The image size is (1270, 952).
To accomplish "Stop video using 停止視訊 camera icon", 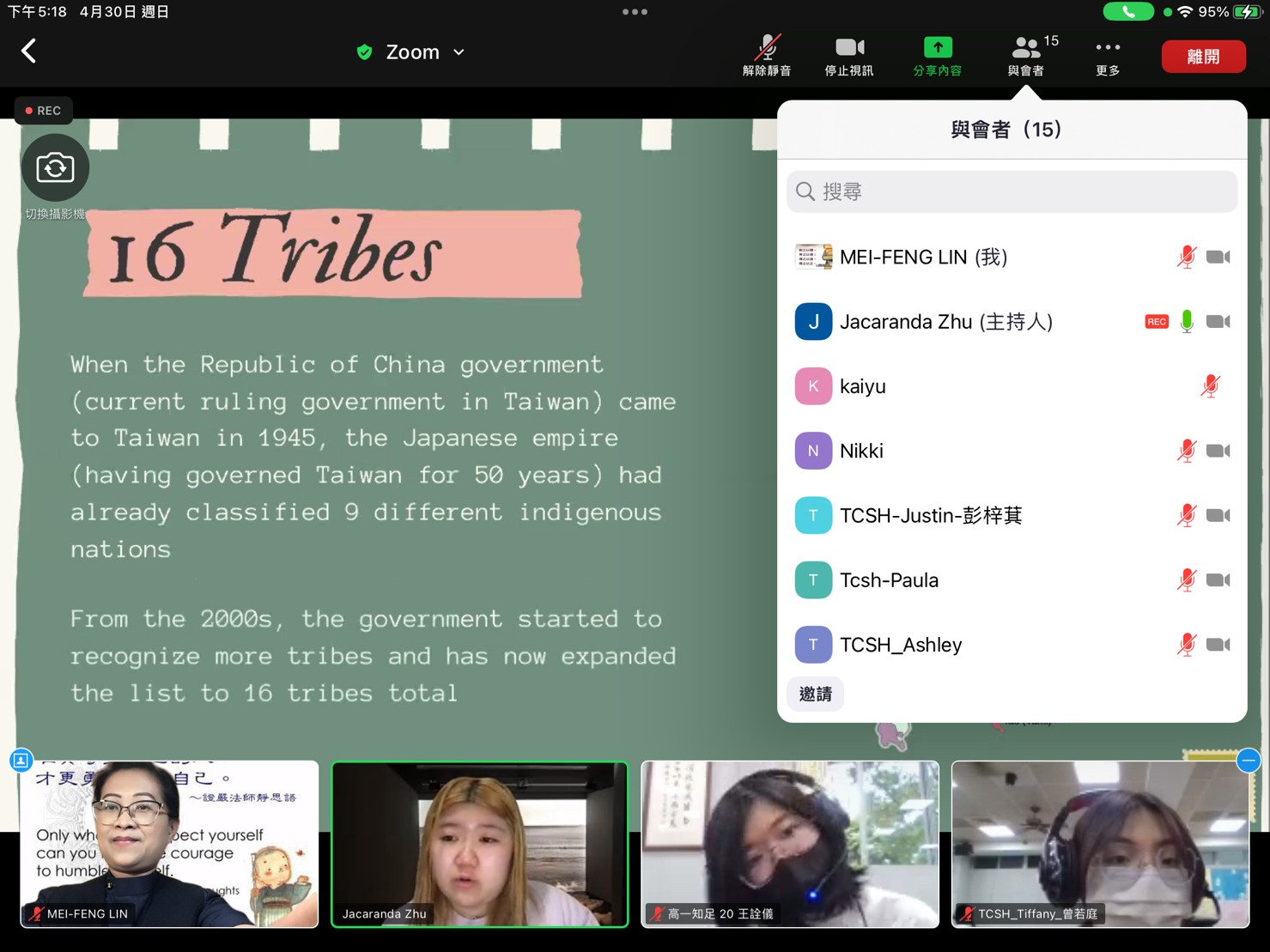I will [x=848, y=56].
